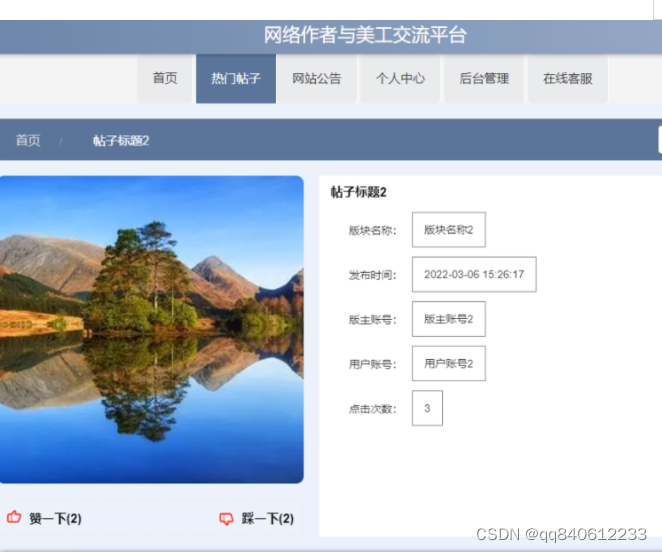Switch to 后台管理 tab

[484, 79]
